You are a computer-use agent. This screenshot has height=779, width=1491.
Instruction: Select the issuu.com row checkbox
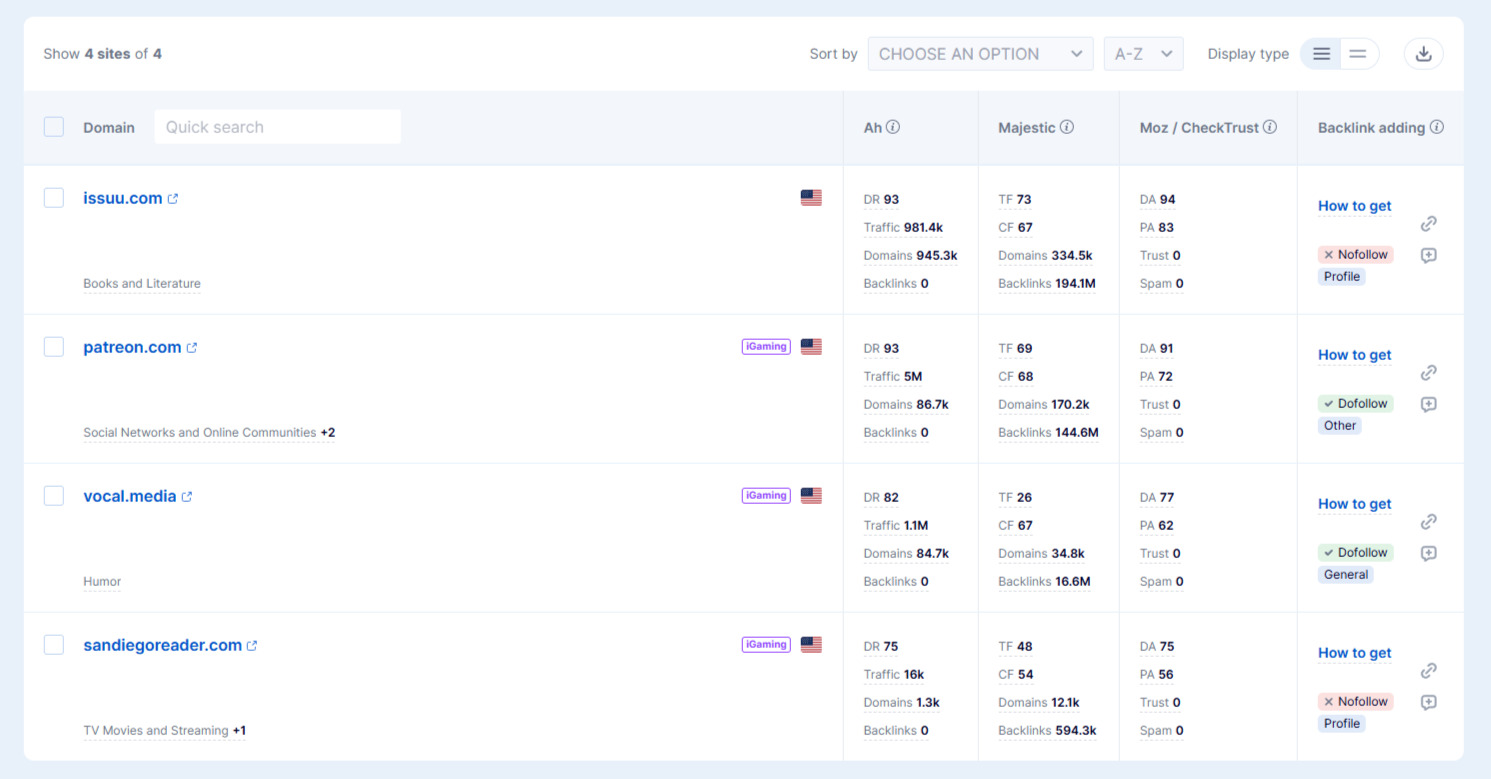click(x=54, y=198)
